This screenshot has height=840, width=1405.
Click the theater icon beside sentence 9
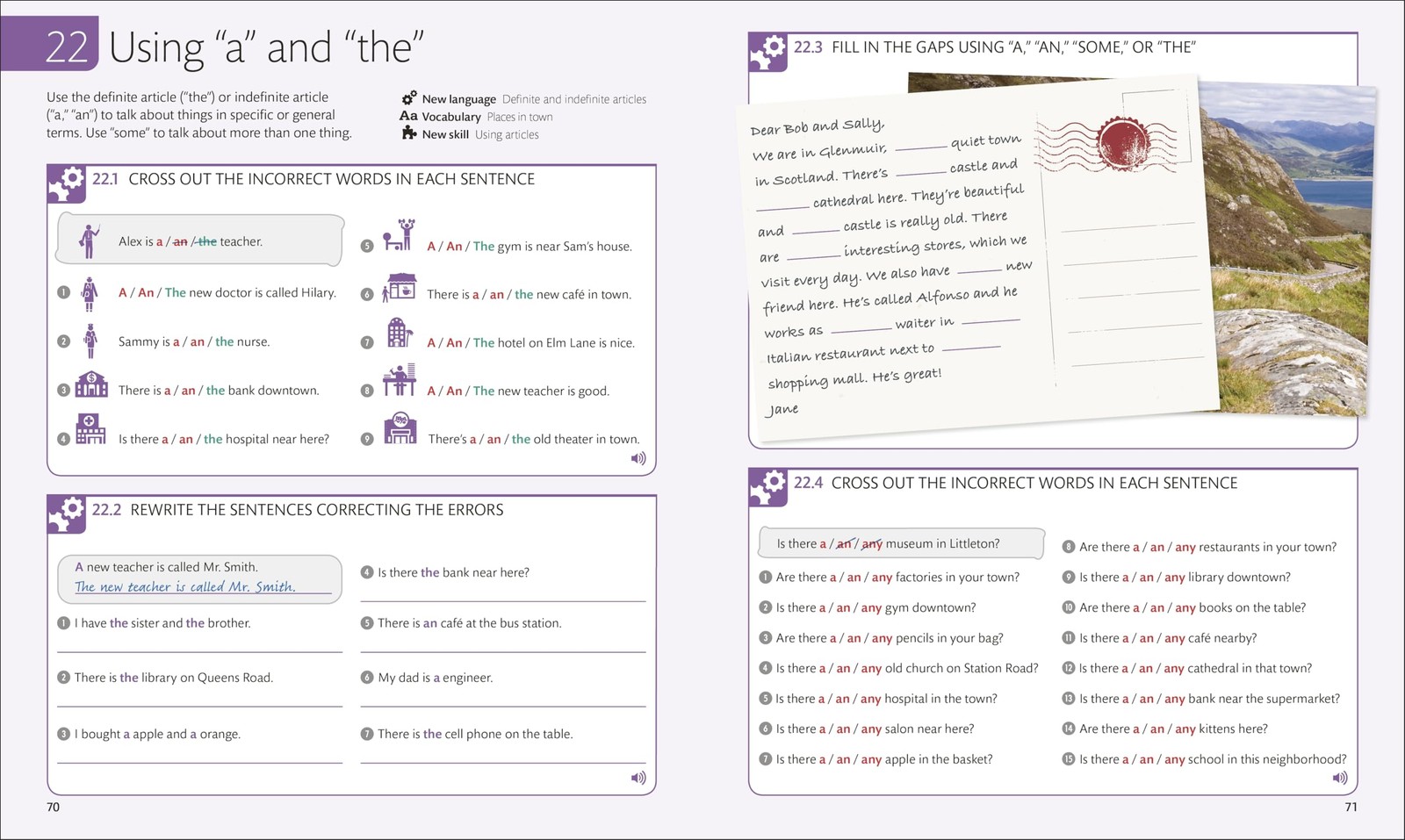pyautogui.click(x=400, y=427)
